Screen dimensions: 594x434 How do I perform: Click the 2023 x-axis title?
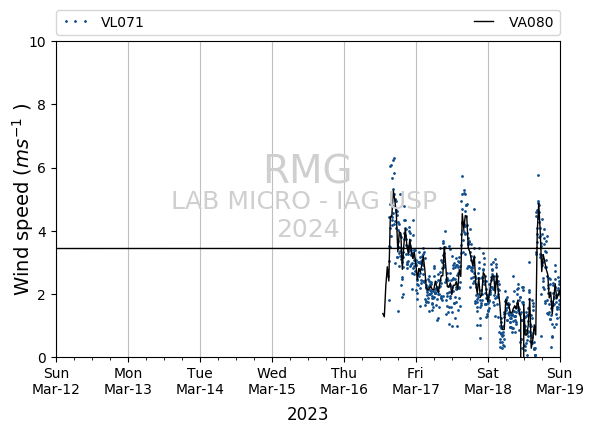[x=308, y=414]
